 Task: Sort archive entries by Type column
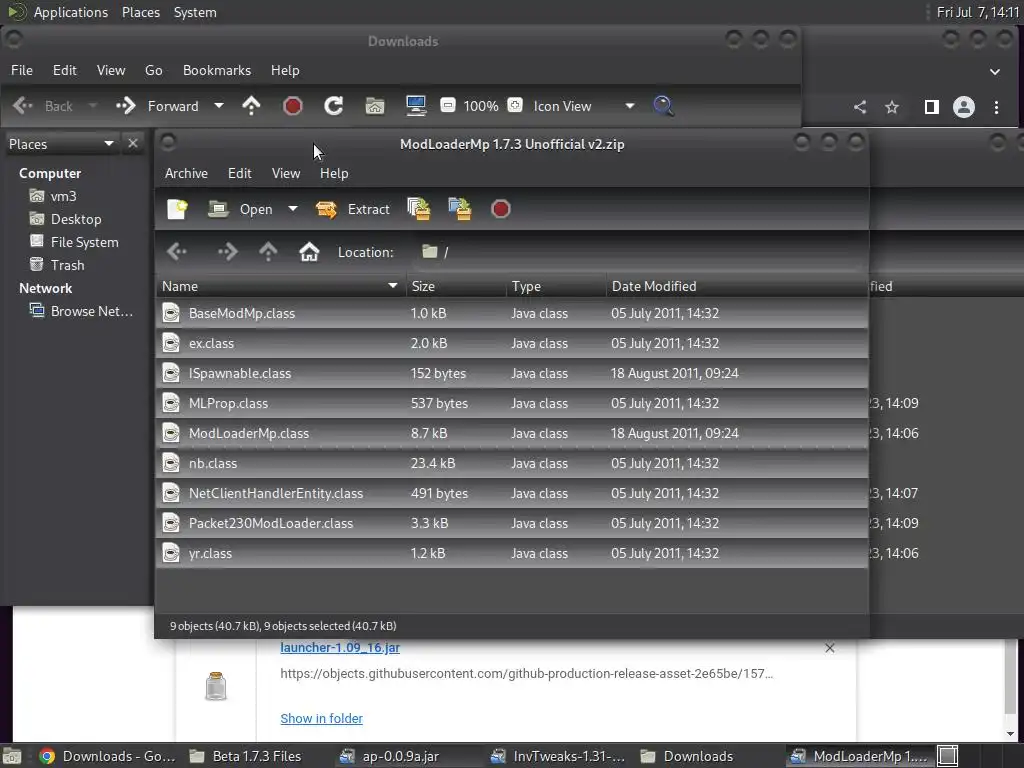556,286
